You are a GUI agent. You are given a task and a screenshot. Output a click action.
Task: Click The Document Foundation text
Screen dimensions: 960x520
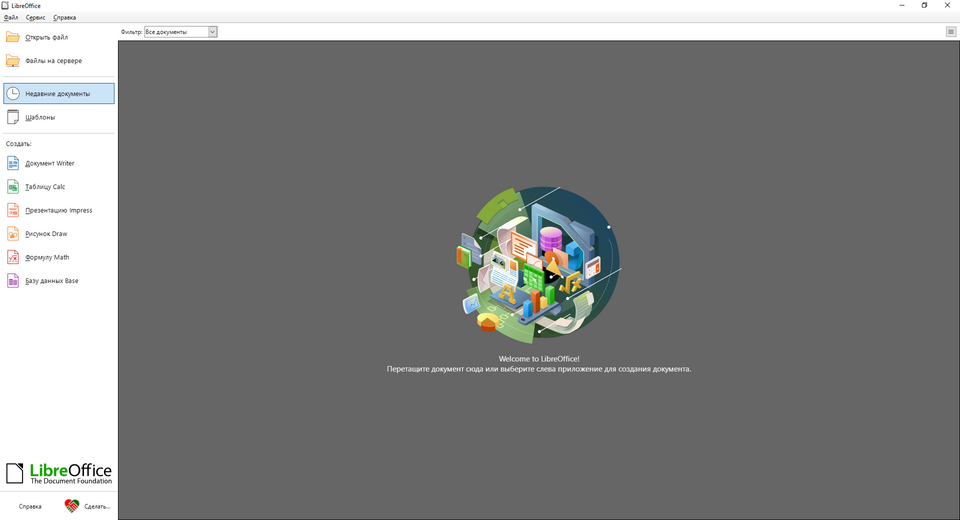tap(71, 481)
